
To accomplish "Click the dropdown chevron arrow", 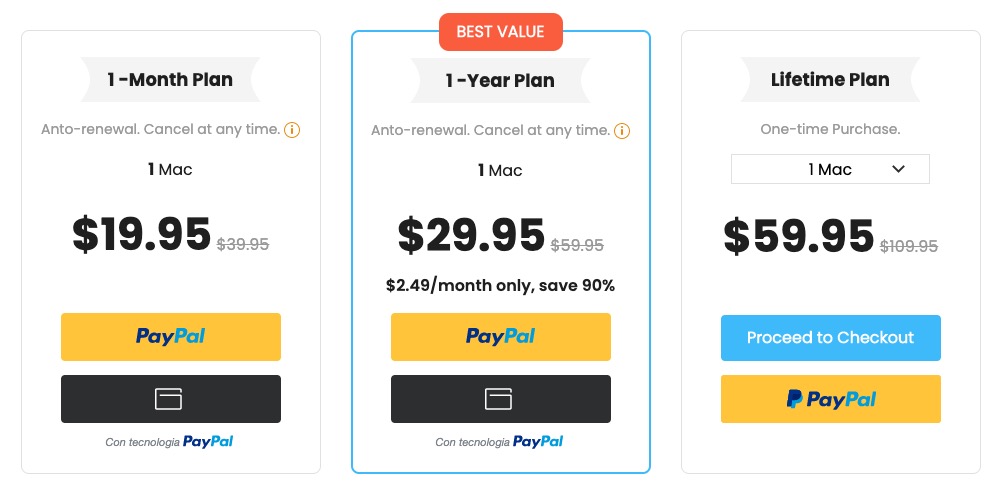I will tap(898, 169).
